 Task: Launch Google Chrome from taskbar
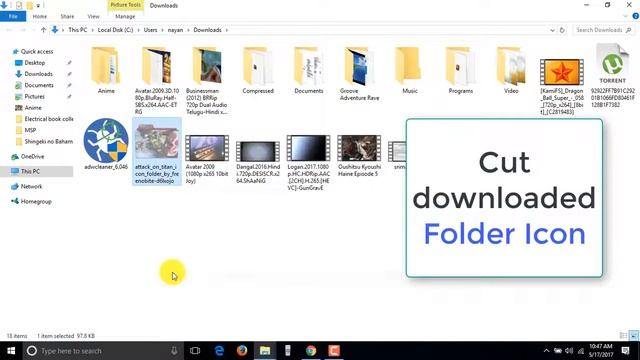(x=311, y=351)
